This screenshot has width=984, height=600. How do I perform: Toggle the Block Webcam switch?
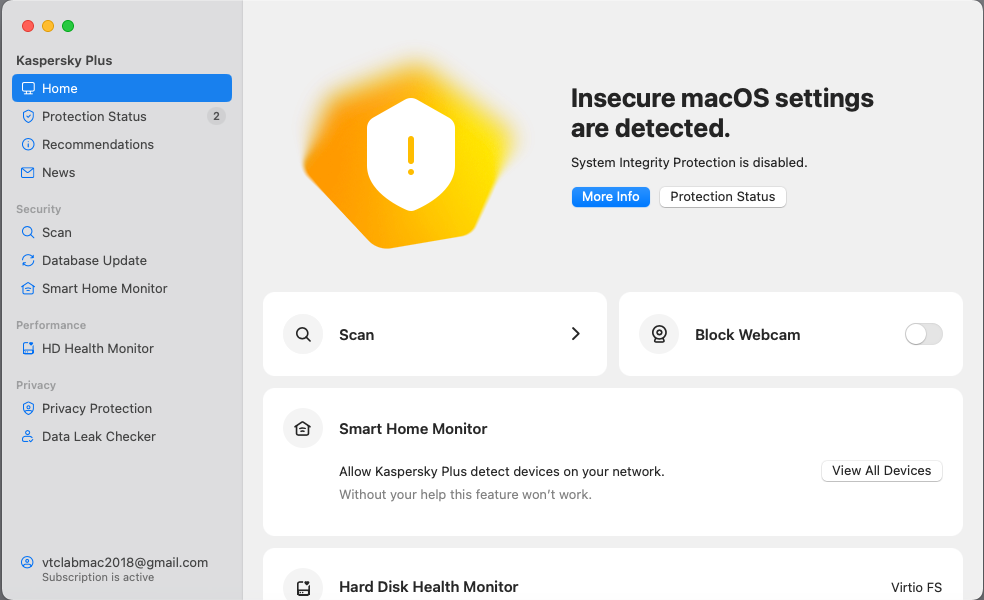click(x=923, y=334)
